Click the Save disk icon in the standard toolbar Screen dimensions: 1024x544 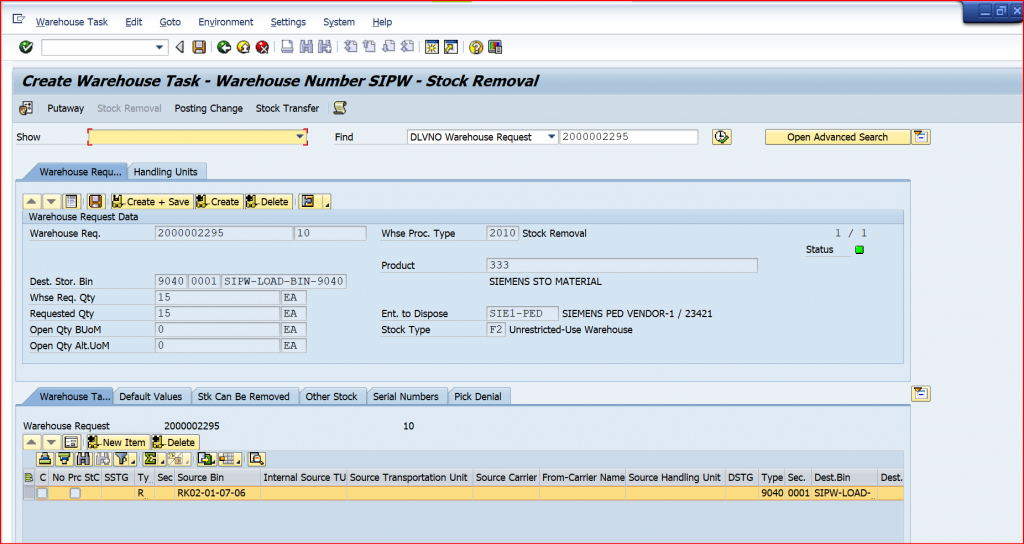(x=199, y=47)
